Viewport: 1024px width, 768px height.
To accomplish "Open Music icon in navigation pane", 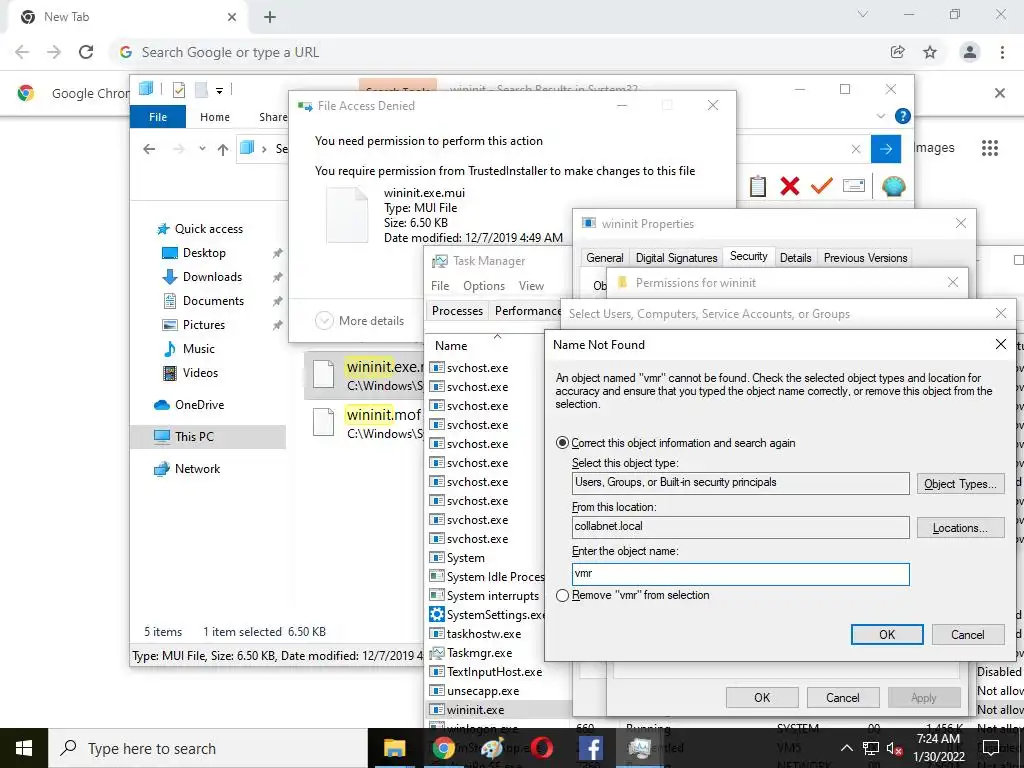I will pos(169,349).
